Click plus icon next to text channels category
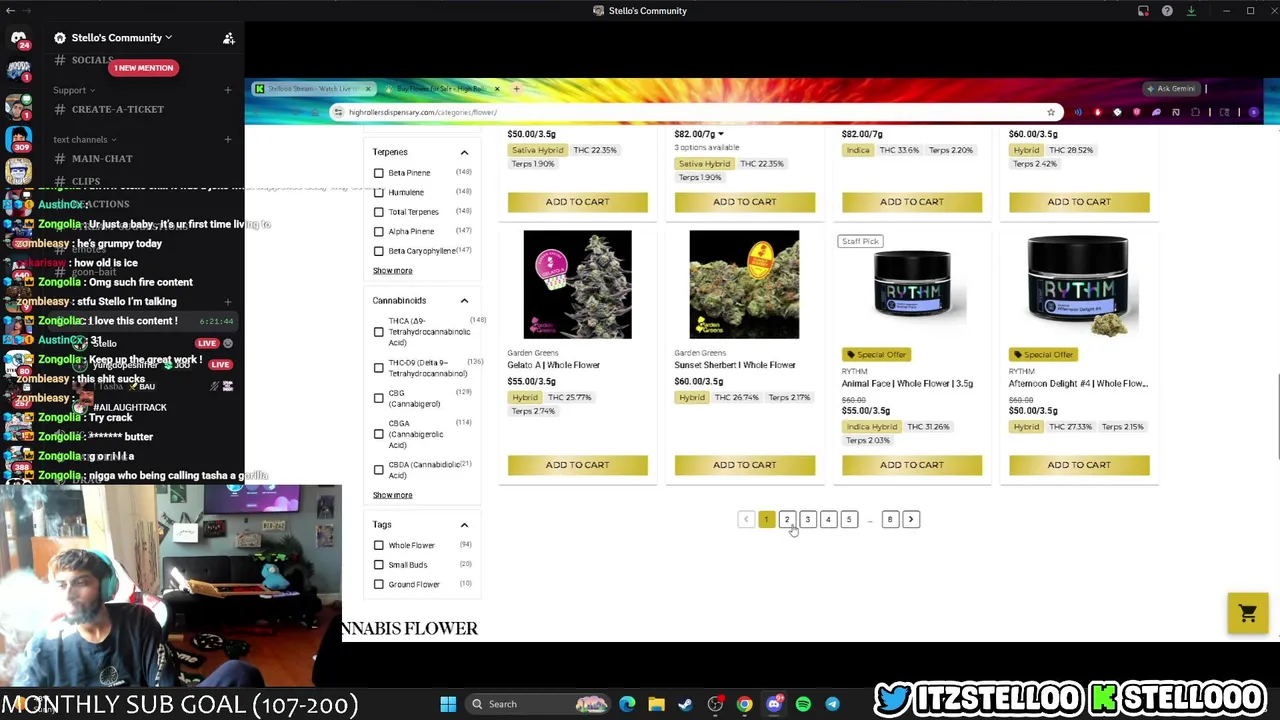 point(227,139)
